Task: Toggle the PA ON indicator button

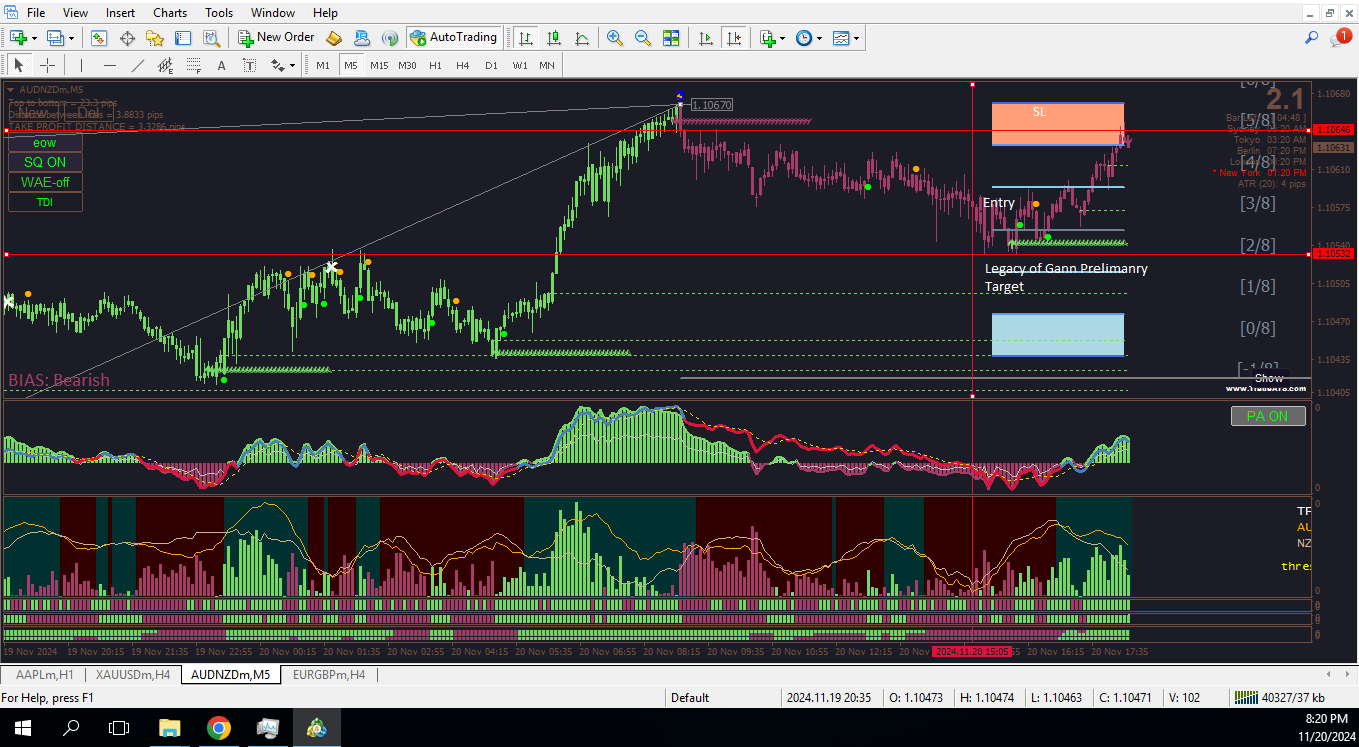Action: (1267, 416)
